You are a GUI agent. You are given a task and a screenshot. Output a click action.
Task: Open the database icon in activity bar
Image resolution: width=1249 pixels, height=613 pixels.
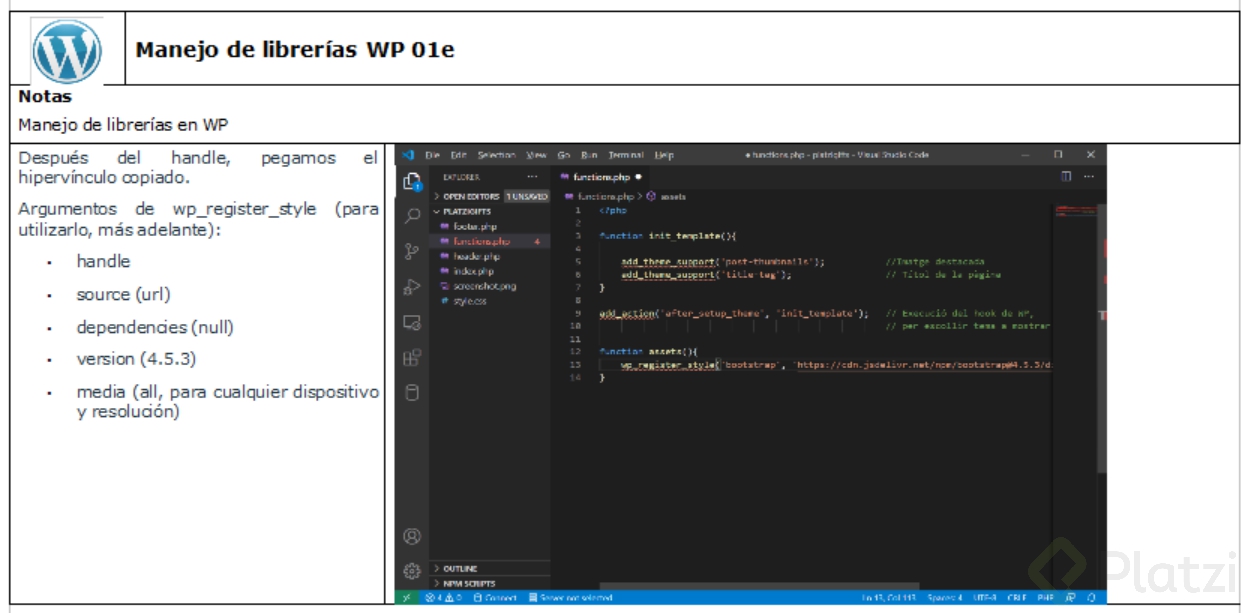(x=412, y=393)
